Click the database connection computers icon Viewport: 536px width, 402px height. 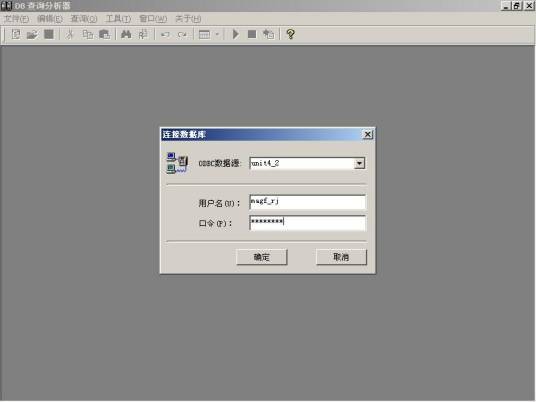click(x=177, y=163)
